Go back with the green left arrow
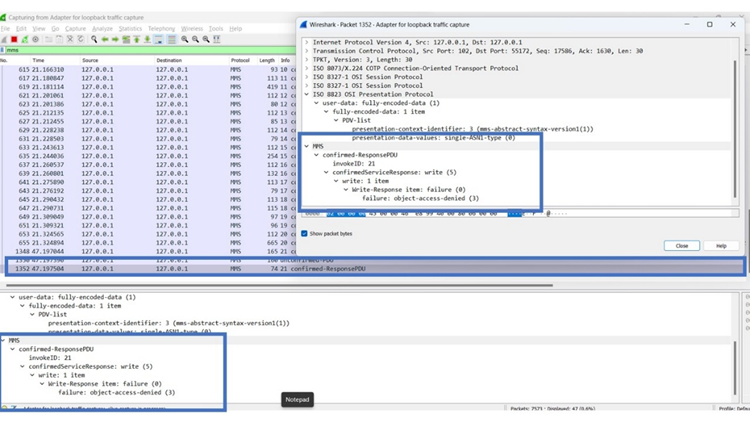 (x=105, y=39)
